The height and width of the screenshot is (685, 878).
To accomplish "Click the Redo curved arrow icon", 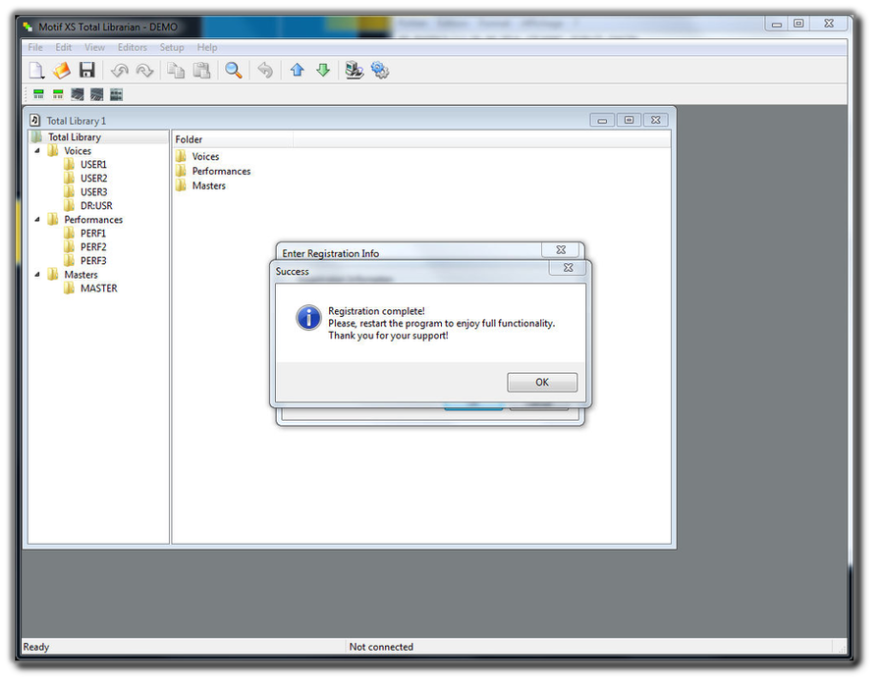I will 144,71.
